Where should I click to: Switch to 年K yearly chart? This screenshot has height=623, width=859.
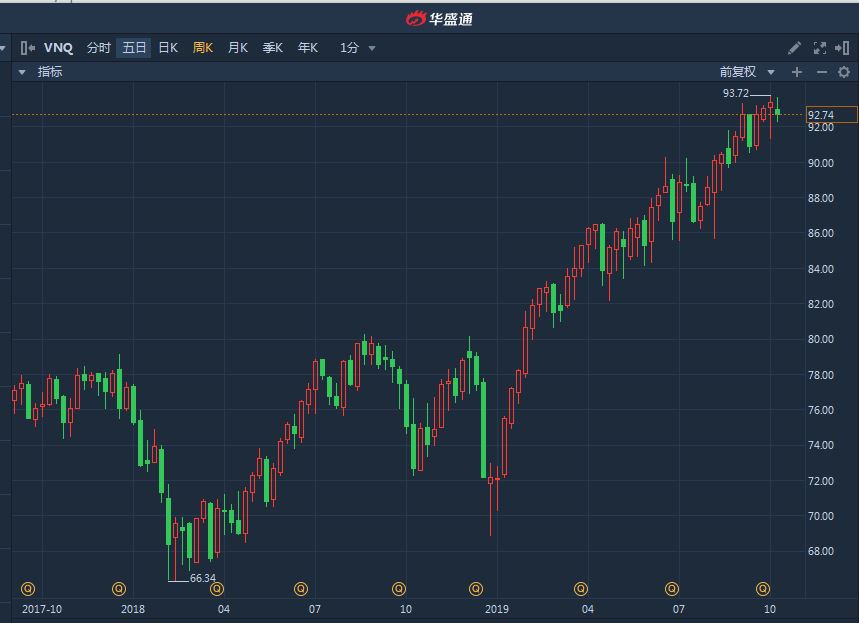307,47
